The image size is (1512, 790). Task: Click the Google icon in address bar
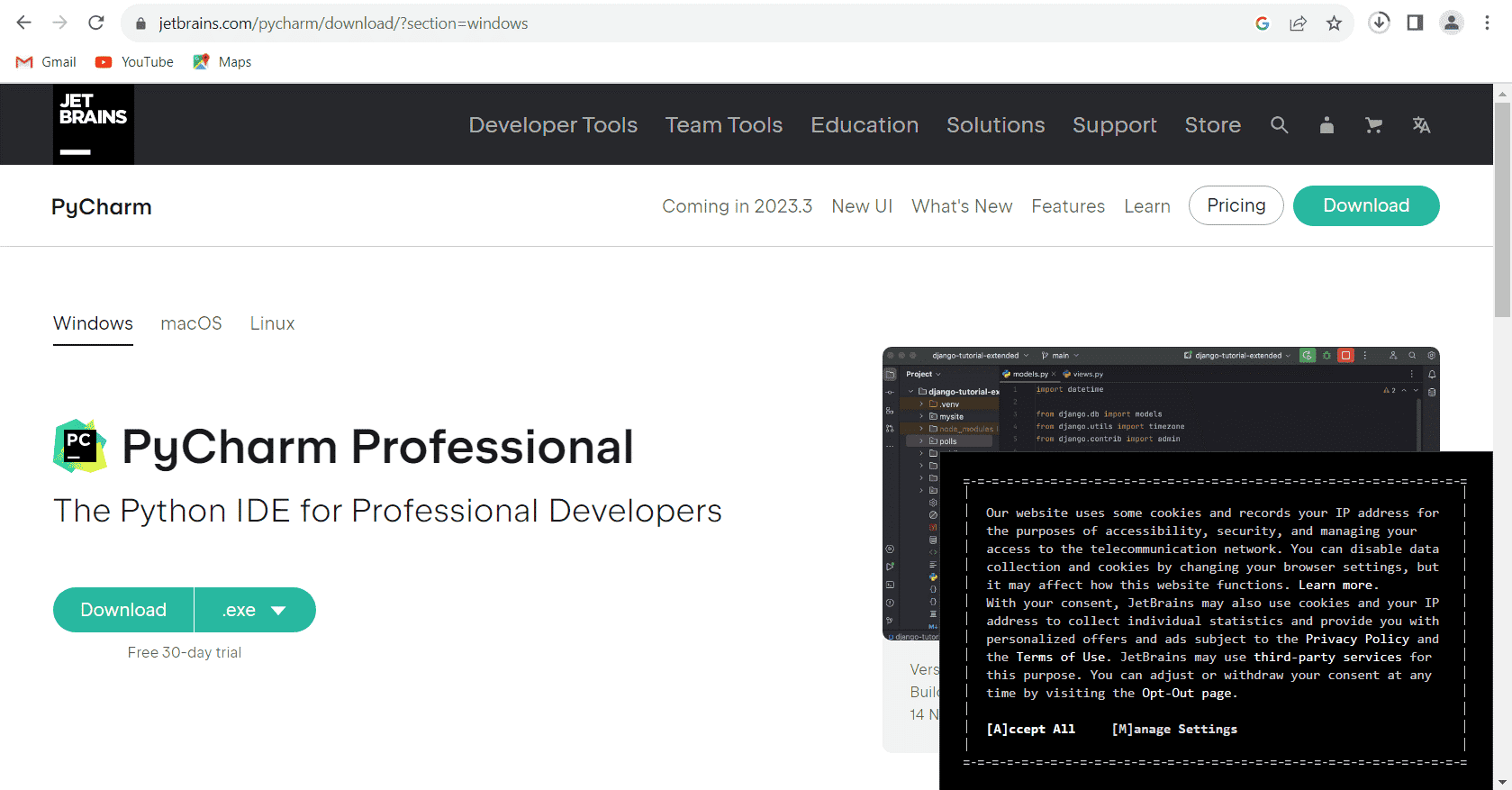pos(1263,23)
